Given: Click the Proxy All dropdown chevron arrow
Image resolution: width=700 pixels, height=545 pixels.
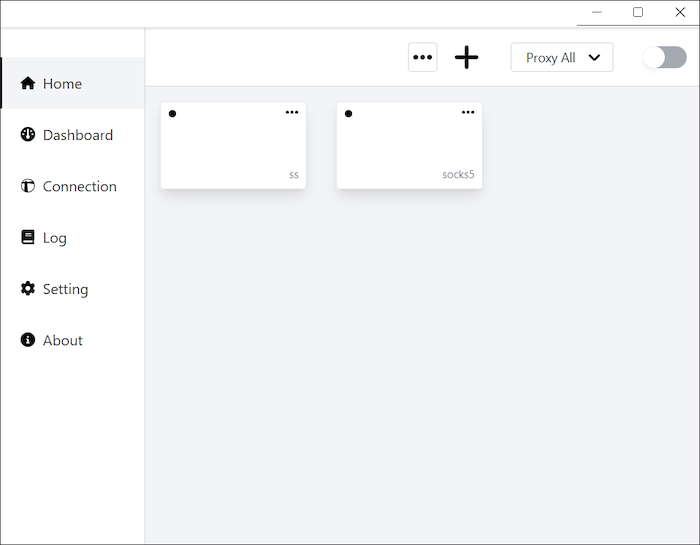Looking at the screenshot, I should (594, 58).
